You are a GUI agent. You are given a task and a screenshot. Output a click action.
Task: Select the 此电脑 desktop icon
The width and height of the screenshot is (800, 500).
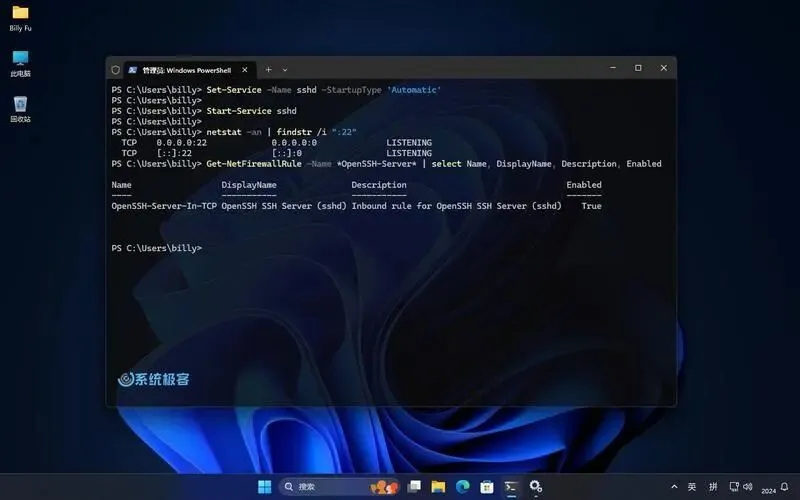[20, 64]
